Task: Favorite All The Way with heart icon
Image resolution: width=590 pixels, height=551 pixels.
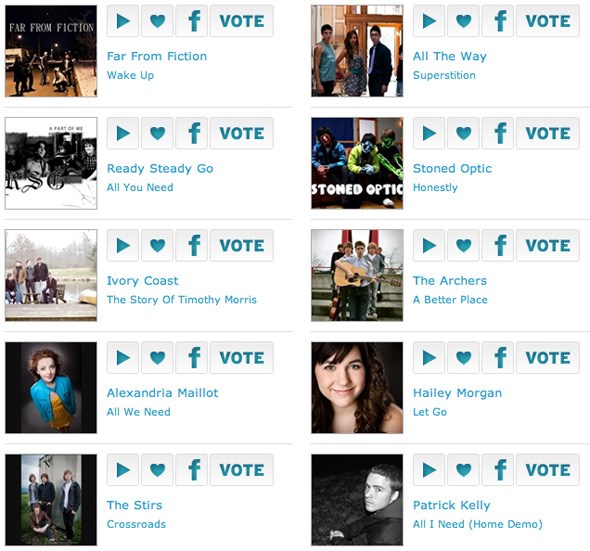Action: (x=463, y=21)
